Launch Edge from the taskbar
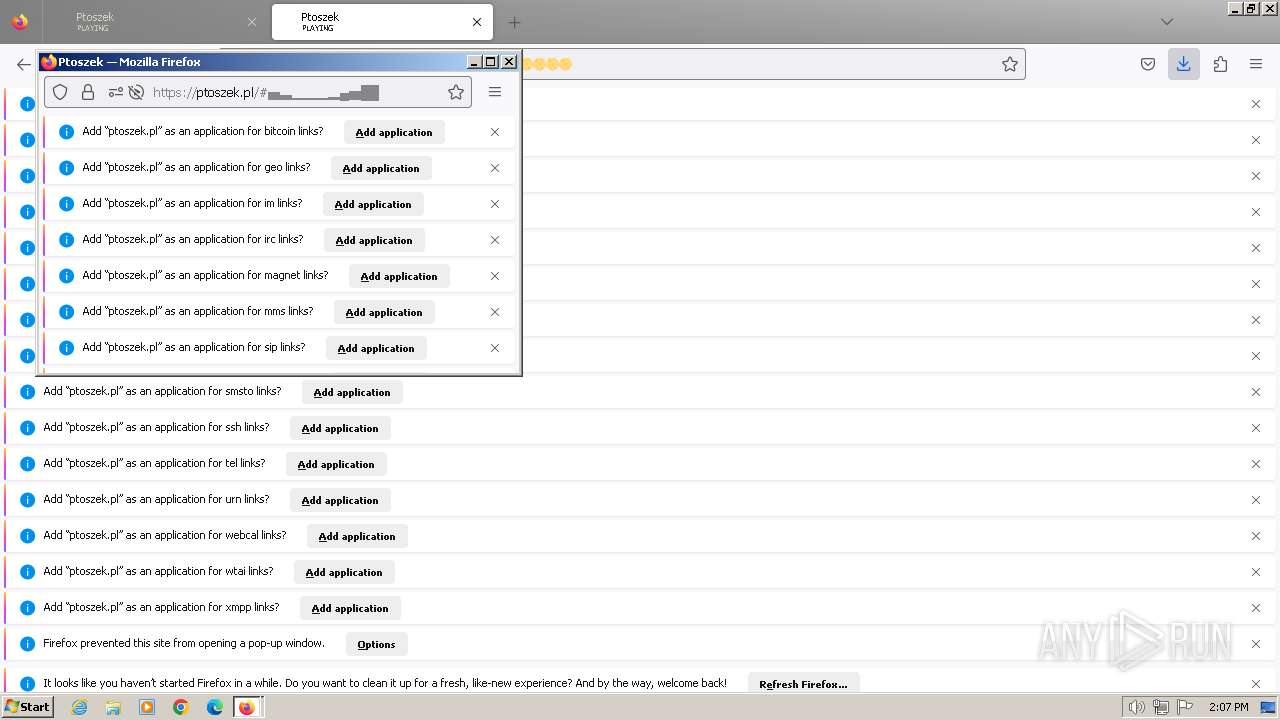Screen dimensions: 1280x720 tap(215, 707)
